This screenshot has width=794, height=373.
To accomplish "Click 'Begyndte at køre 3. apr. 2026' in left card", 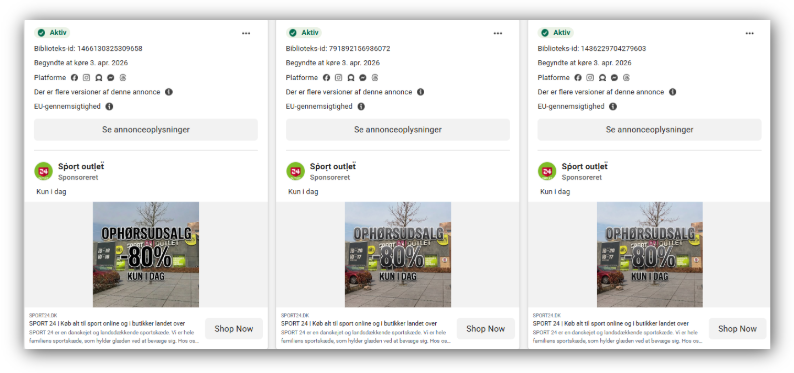I will point(81,63).
